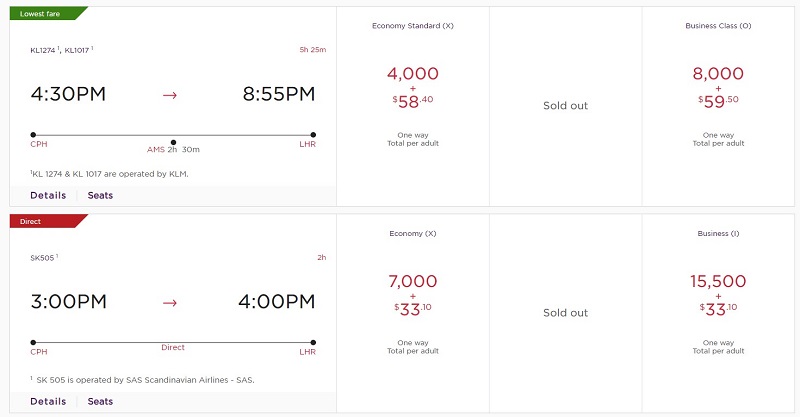Viewport: 800px width, 417px height.
Task: Click Sold out cell for SK505 flight
Action: point(565,313)
